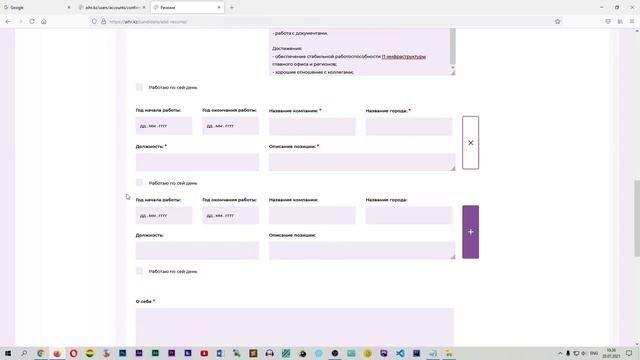Click the padlock site security icon
This screenshot has height=360, width=640.
point(104,21)
